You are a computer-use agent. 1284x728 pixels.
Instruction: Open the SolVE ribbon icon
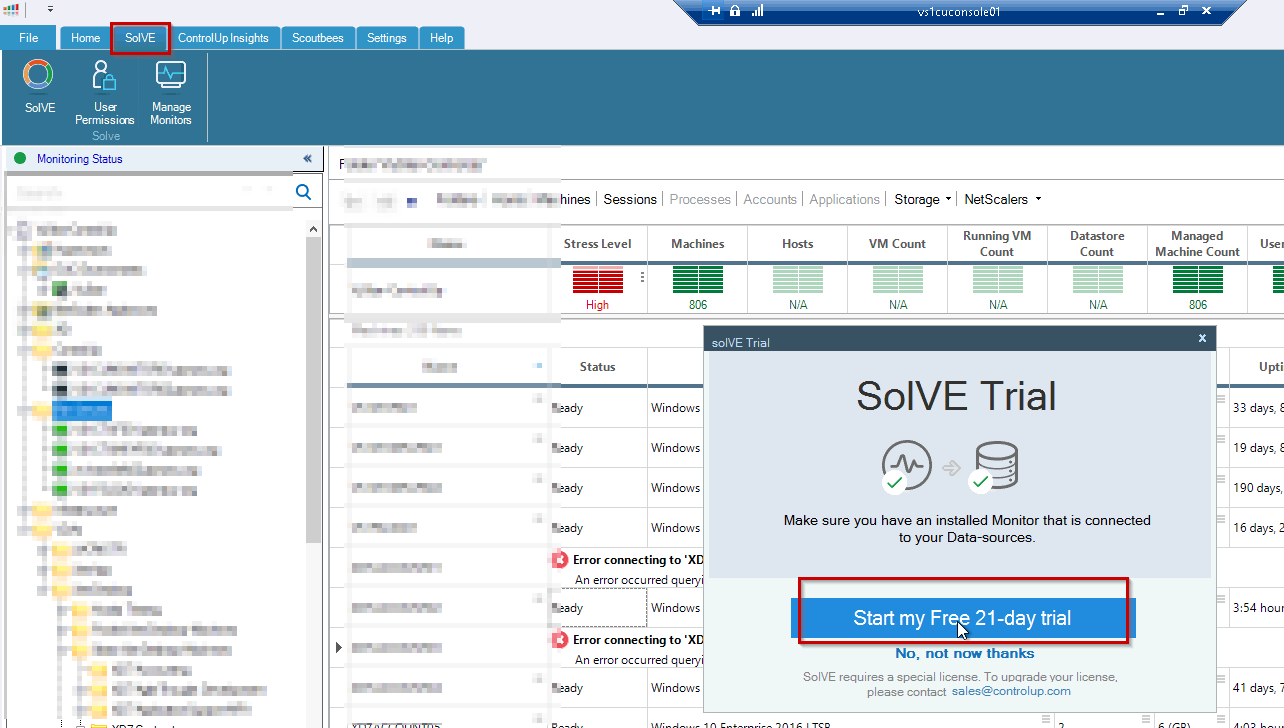pos(39,87)
